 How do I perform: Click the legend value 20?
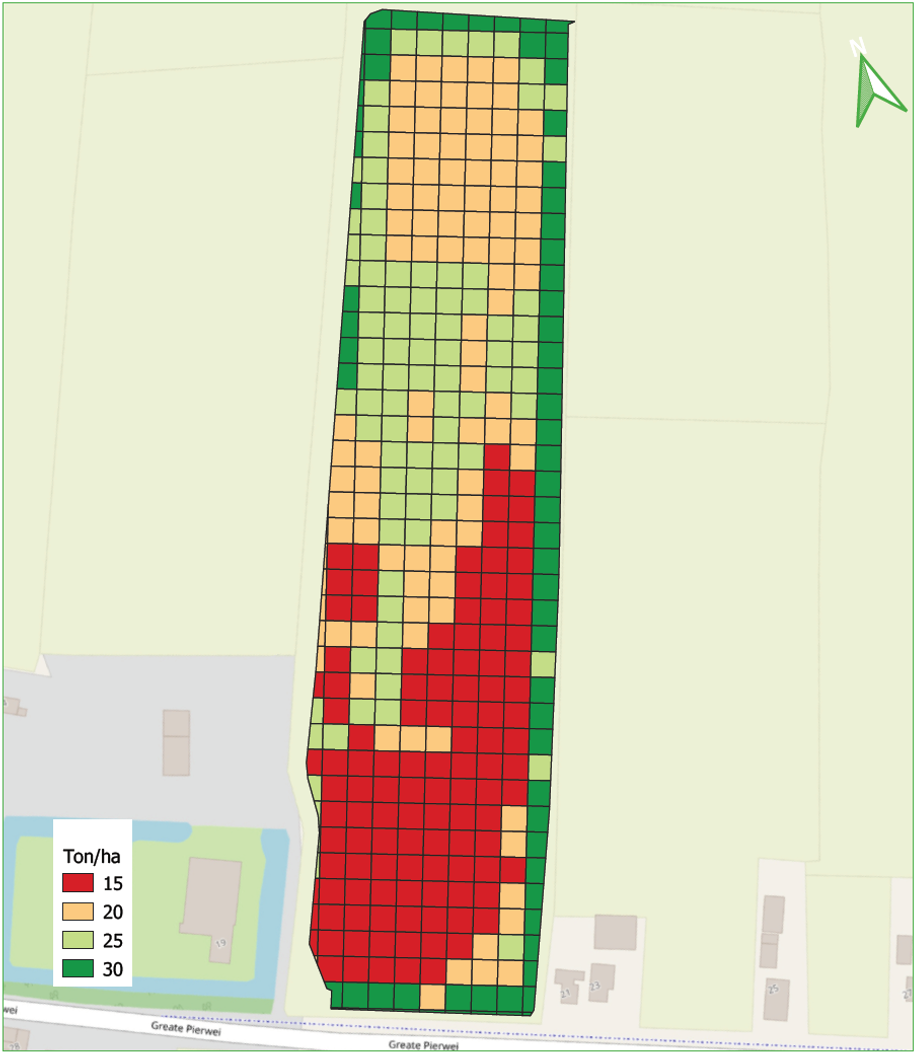113,912
